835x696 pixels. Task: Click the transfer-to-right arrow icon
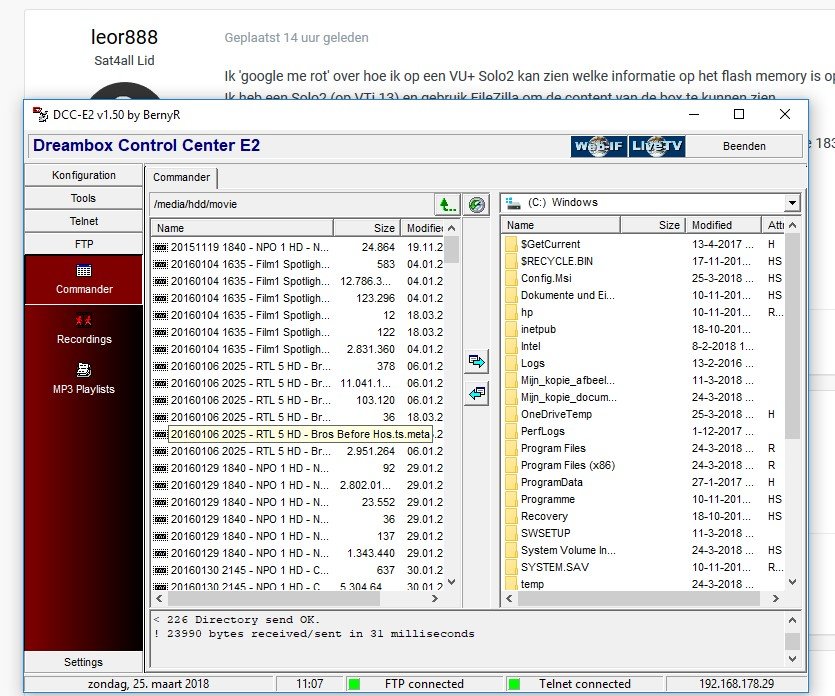477,360
